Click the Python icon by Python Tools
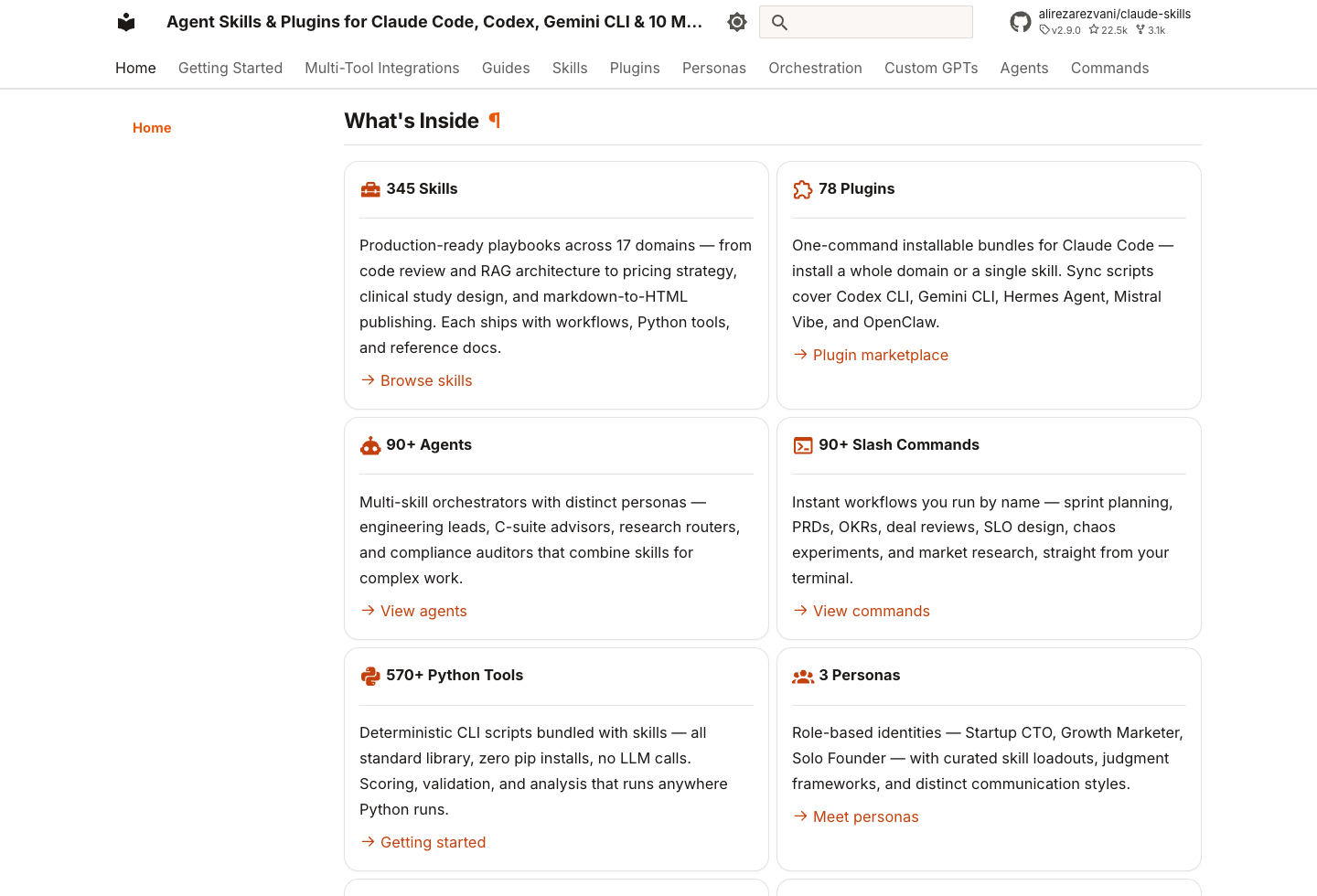 click(x=370, y=676)
